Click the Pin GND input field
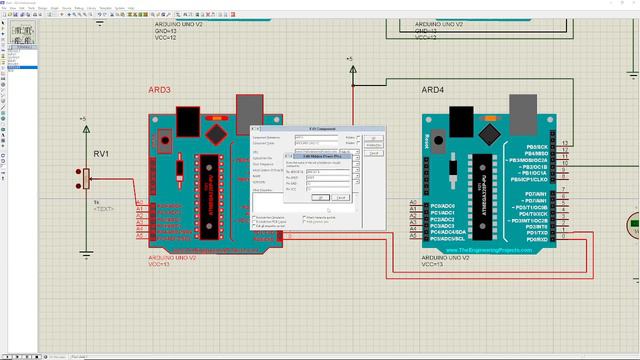The height and width of the screenshot is (360, 640). [x=328, y=184]
